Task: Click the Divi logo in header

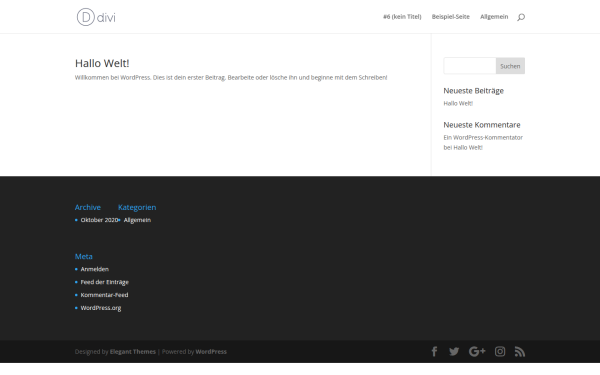Action: click(96, 17)
